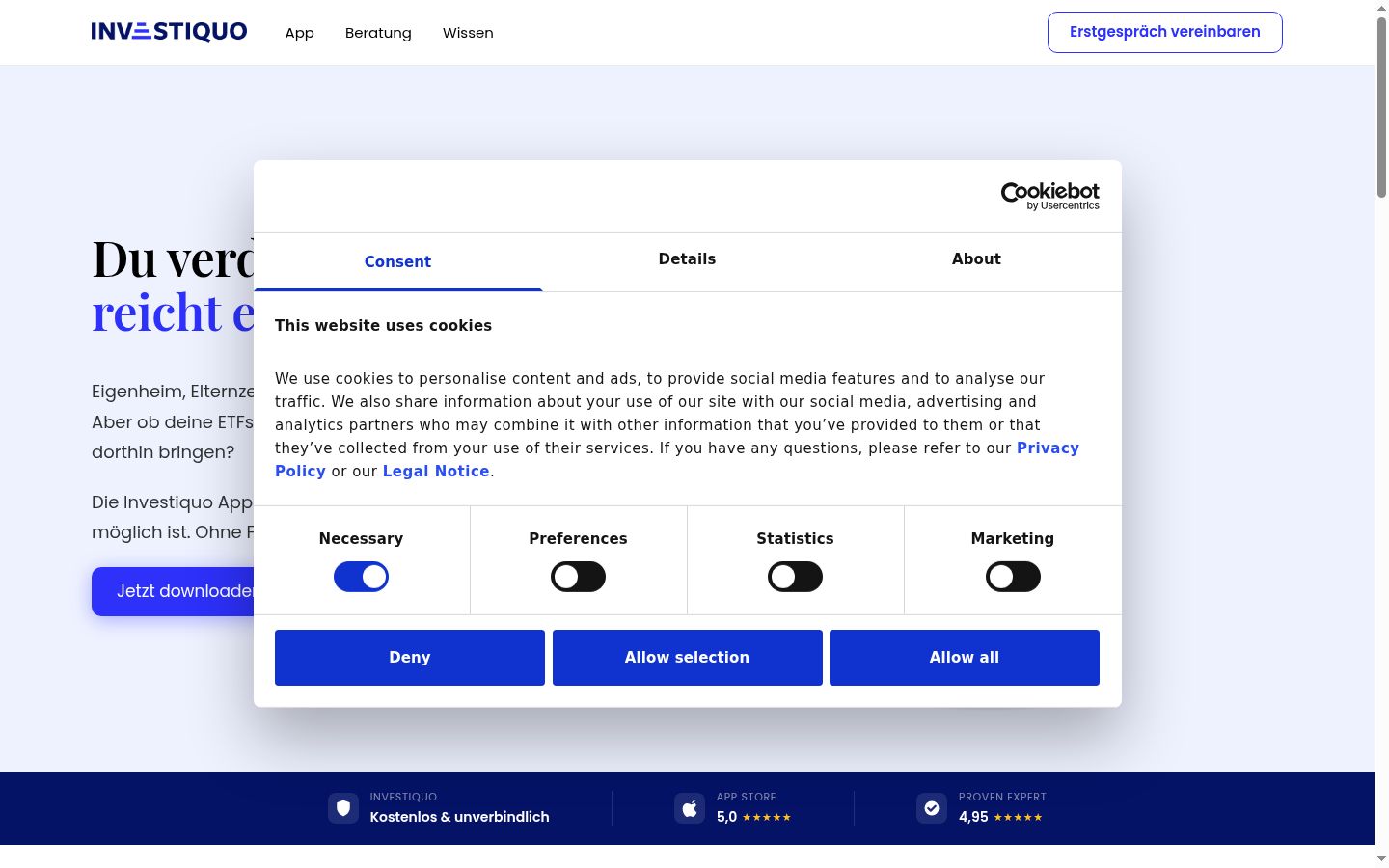The width and height of the screenshot is (1389, 868).
Task: Click the scrollbar up arrow
Action: pos(1381,8)
